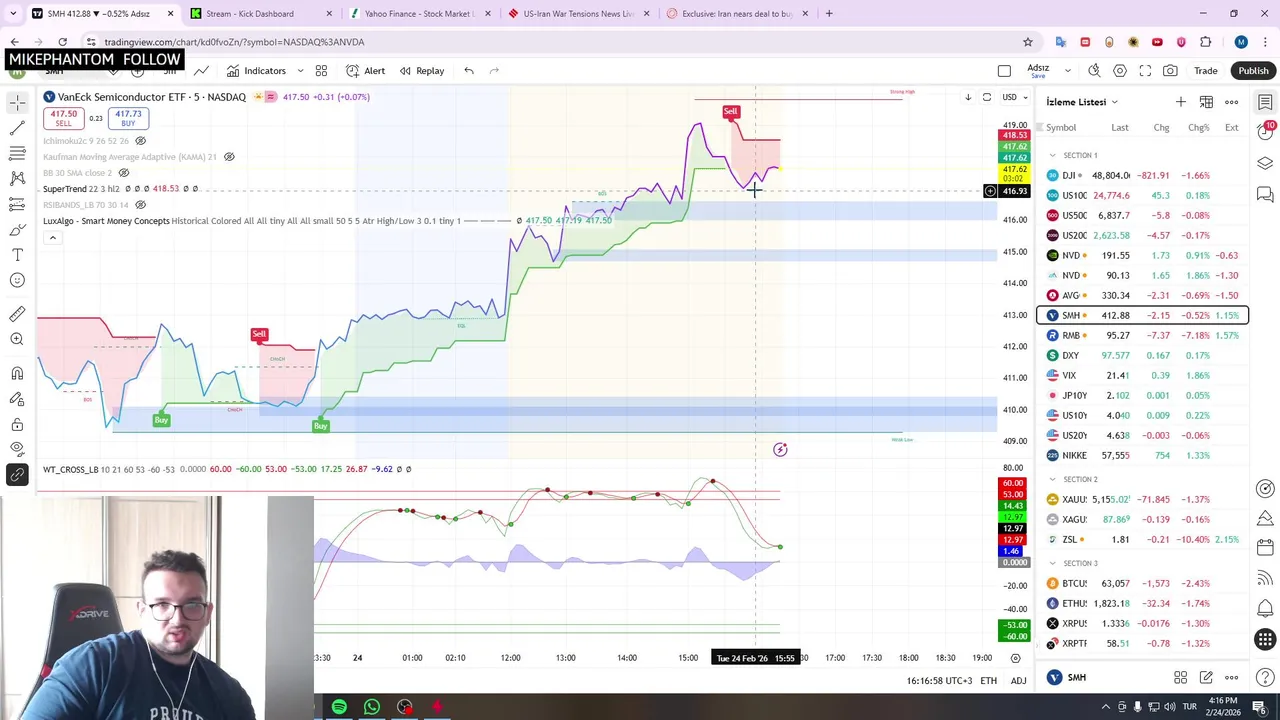
Task: Open the object tree layers icon
Action: tap(1265, 164)
